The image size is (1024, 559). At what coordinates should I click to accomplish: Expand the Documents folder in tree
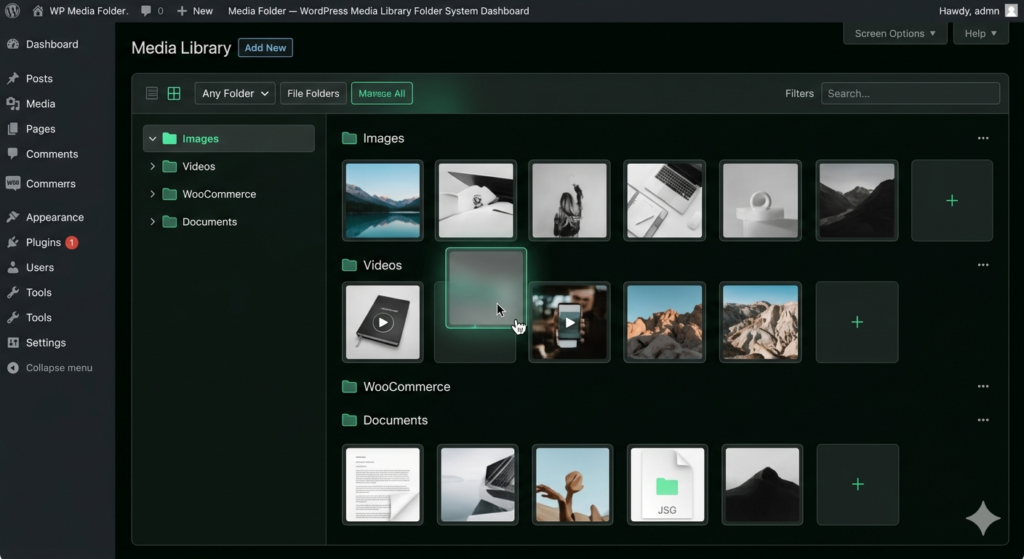pyautogui.click(x=152, y=222)
